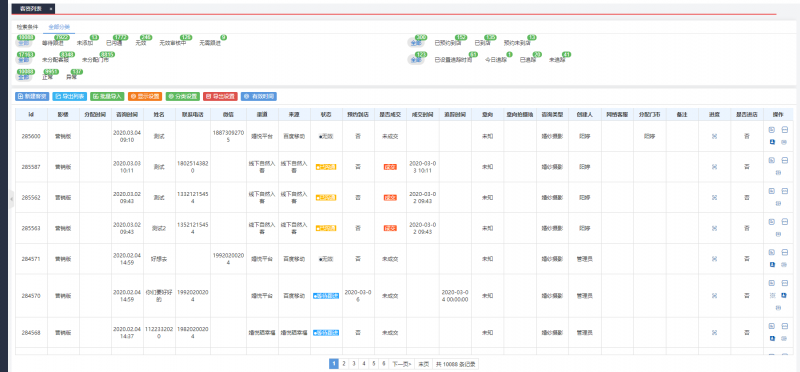Image resolution: width=800 pixels, height=372 pixels.
Task: Click document edit icon in row 285587 actions
Action: pos(772,160)
